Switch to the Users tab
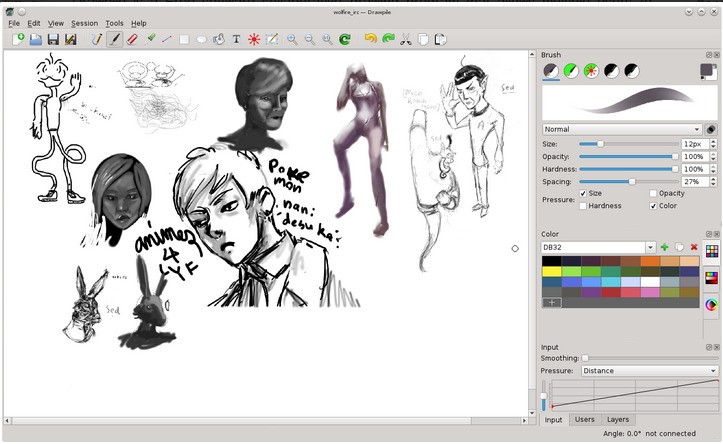This screenshot has width=723, height=444. (584, 420)
